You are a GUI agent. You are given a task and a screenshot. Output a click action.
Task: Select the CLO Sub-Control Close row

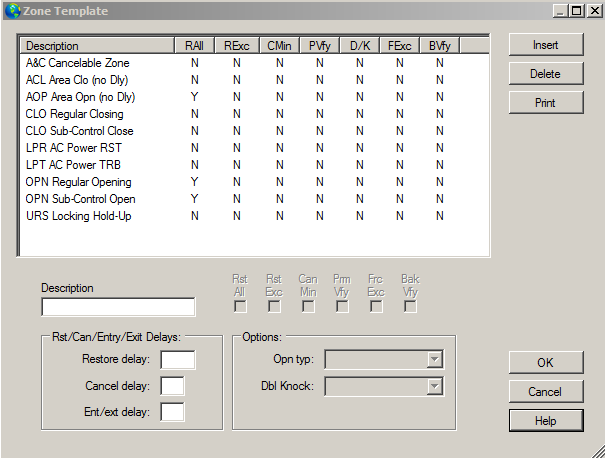tap(255, 131)
